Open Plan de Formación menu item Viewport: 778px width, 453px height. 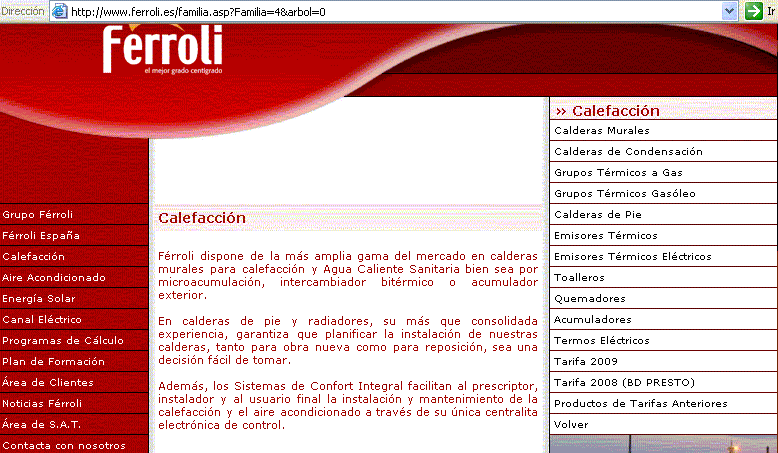coord(54,361)
